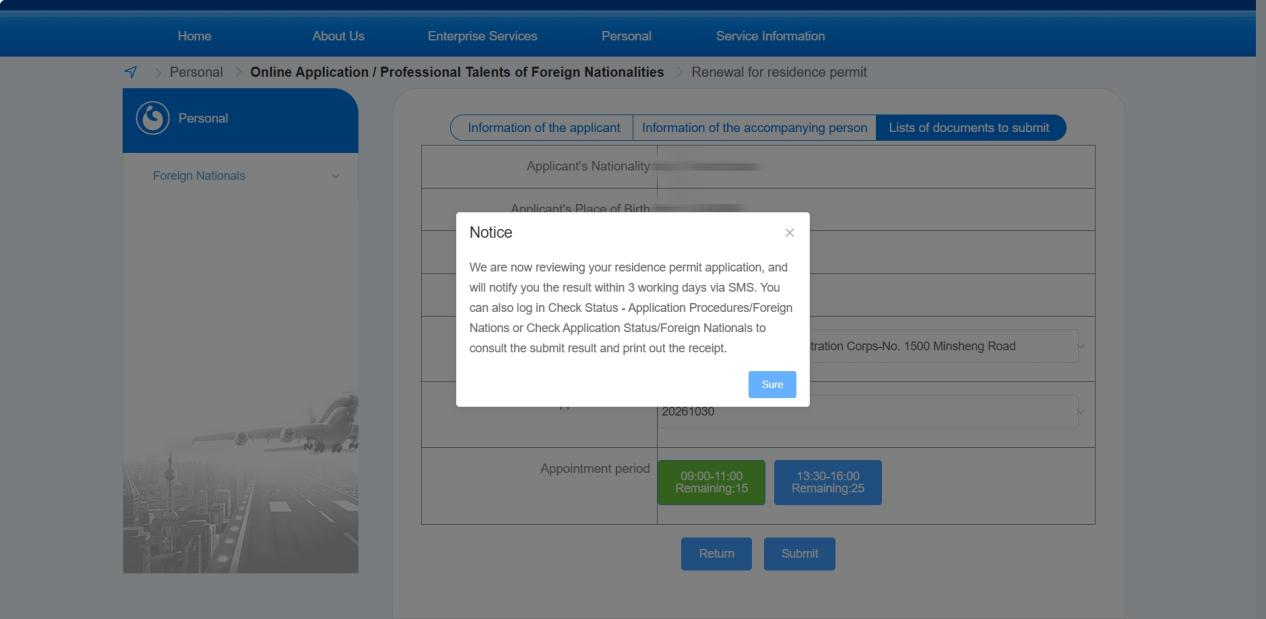Viewport: 1266px width, 619px height.
Task: Click the Applicant's Nationality label
Action: (x=588, y=166)
